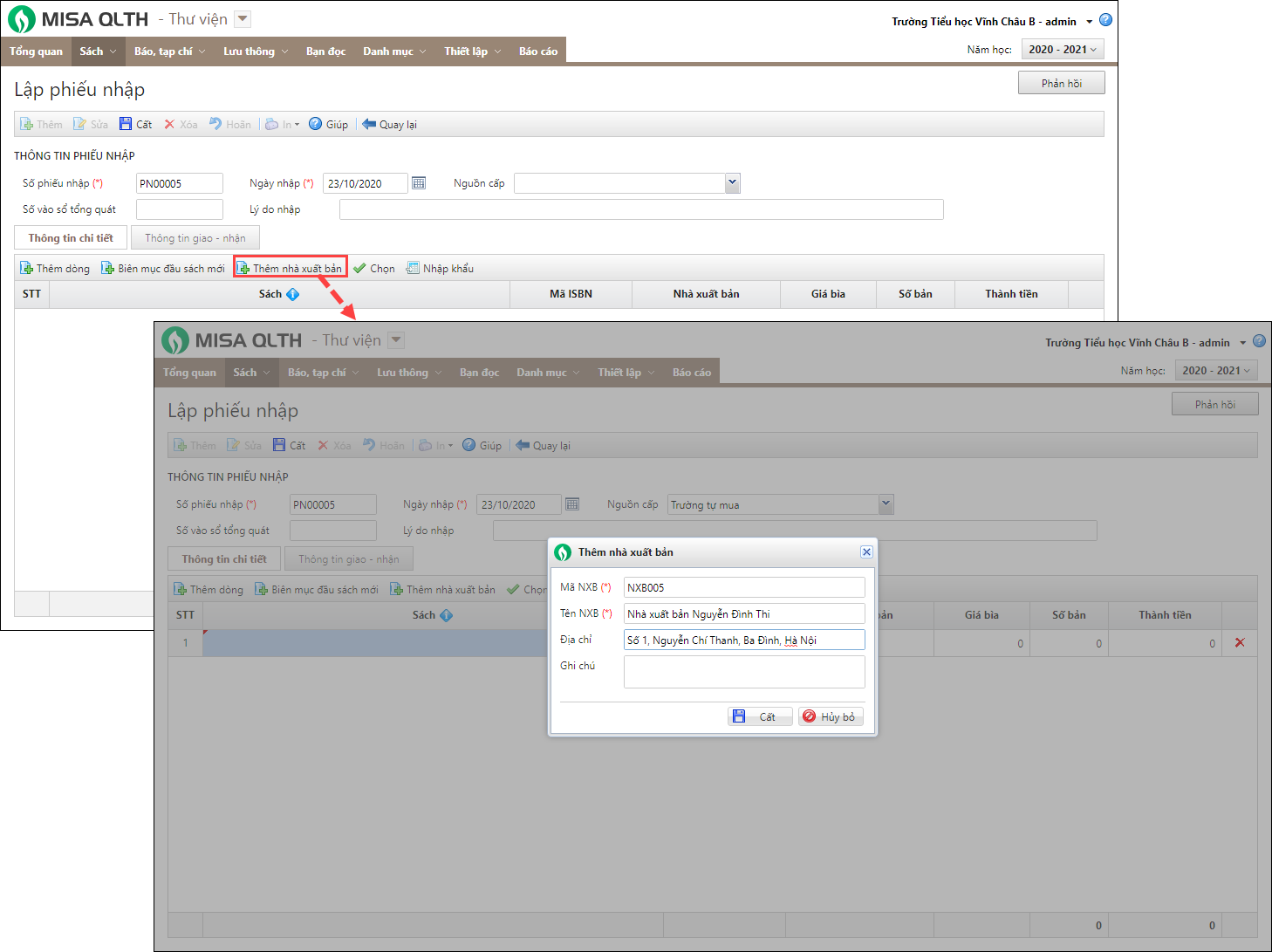This screenshot has height=952, width=1272.
Task: Open Lưu thông menu in back window
Action: tap(256, 51)
